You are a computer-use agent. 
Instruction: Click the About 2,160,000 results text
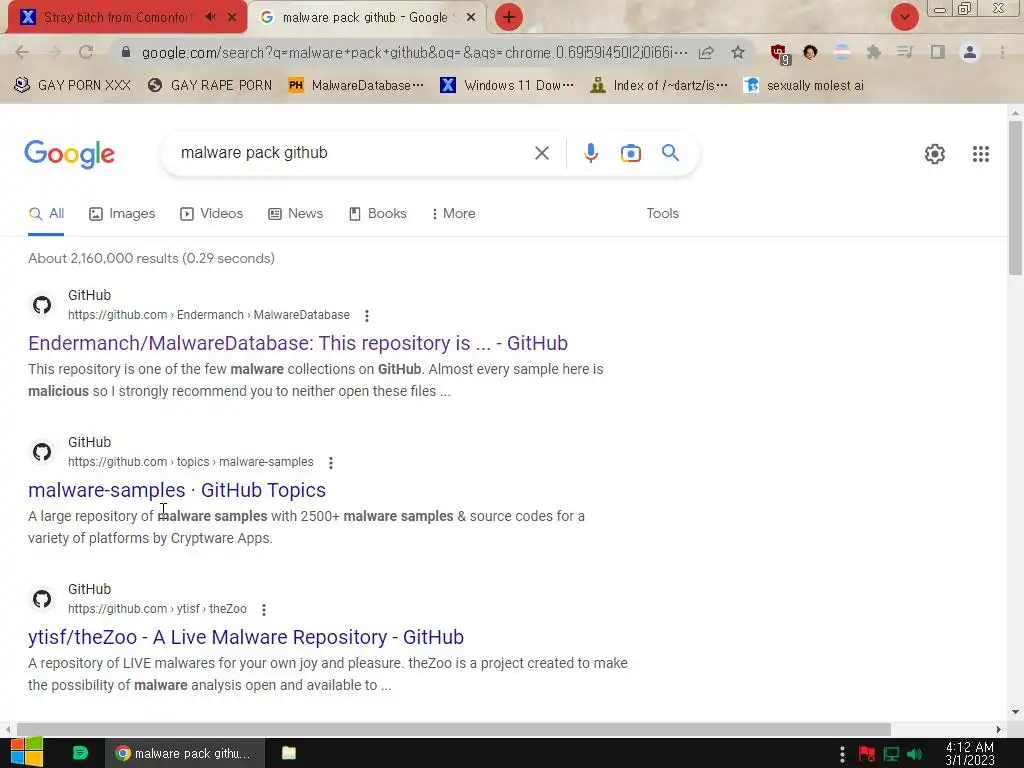152,258
